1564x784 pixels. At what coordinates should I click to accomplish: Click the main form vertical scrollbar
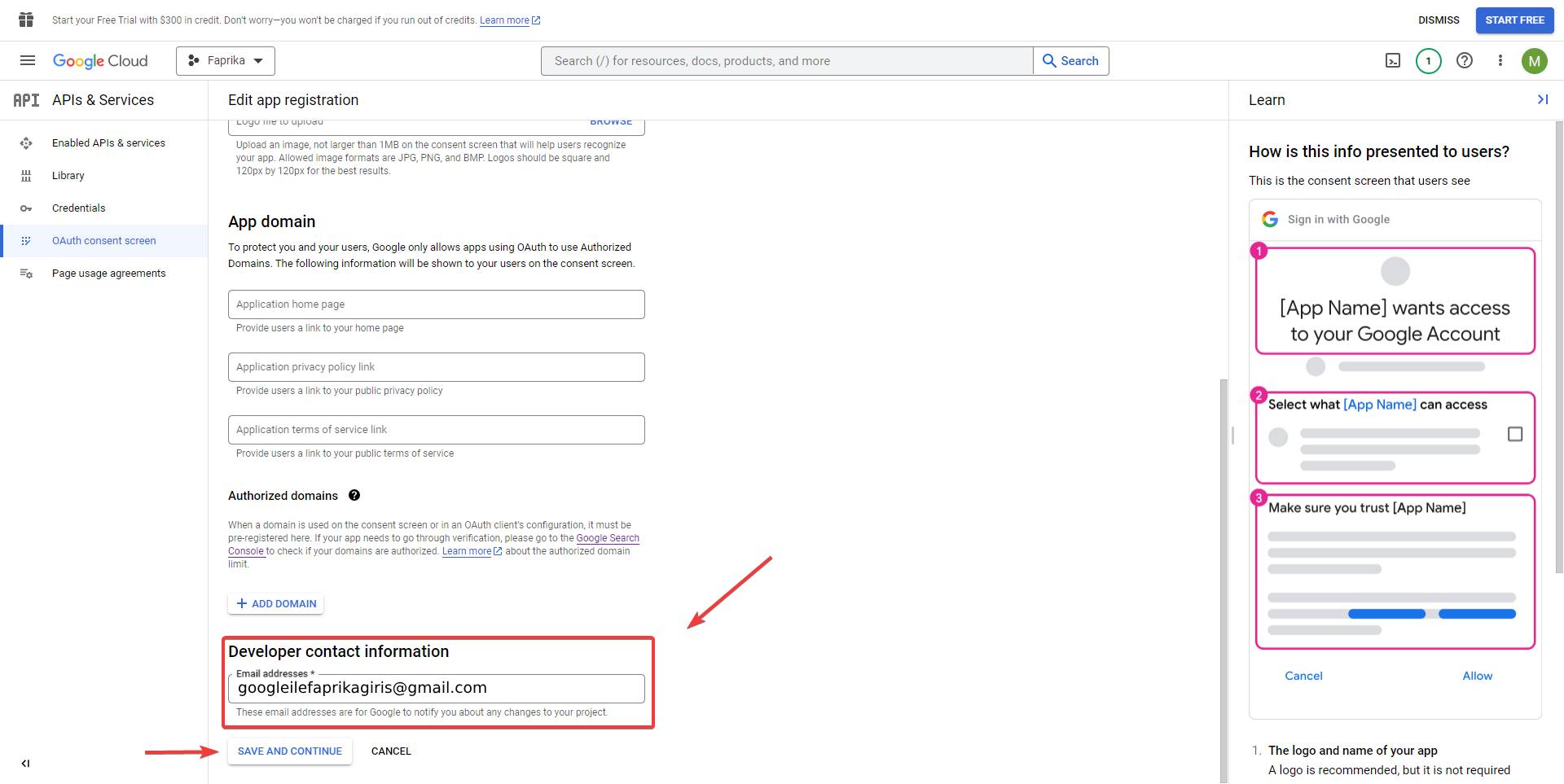click(x=1223, y=580)
